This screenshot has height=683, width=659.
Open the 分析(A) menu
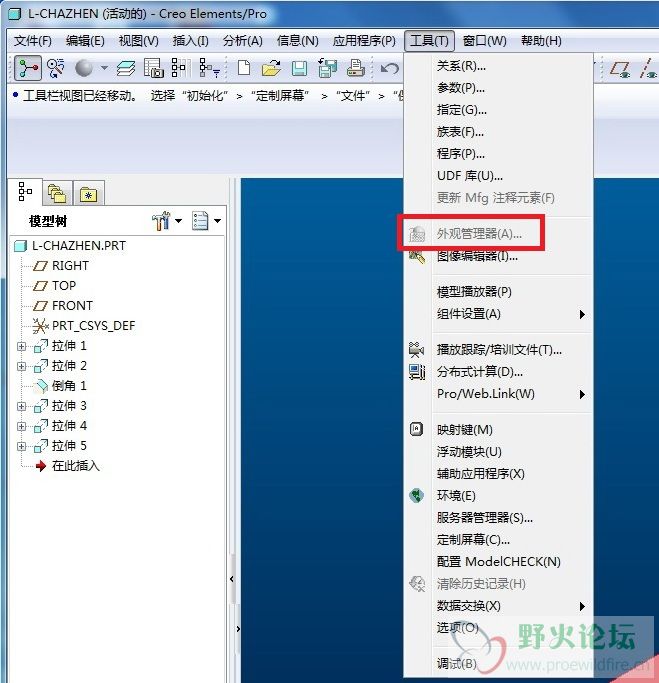[243, 41]
